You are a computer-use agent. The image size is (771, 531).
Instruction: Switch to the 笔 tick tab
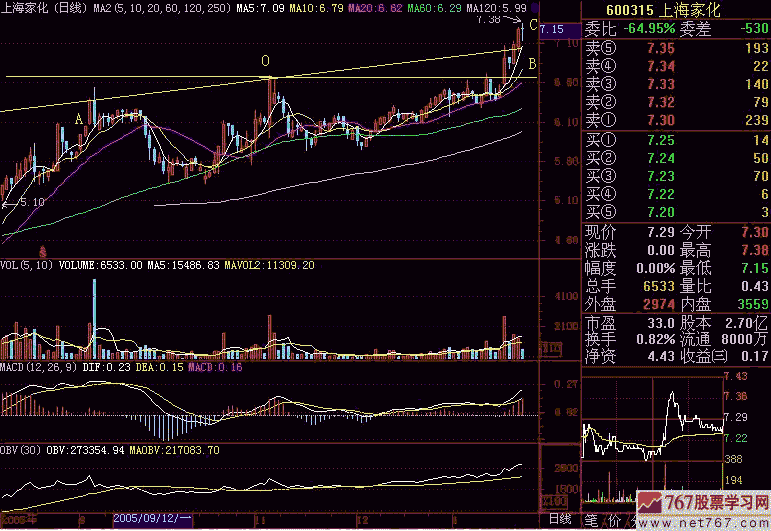[591, 519]
